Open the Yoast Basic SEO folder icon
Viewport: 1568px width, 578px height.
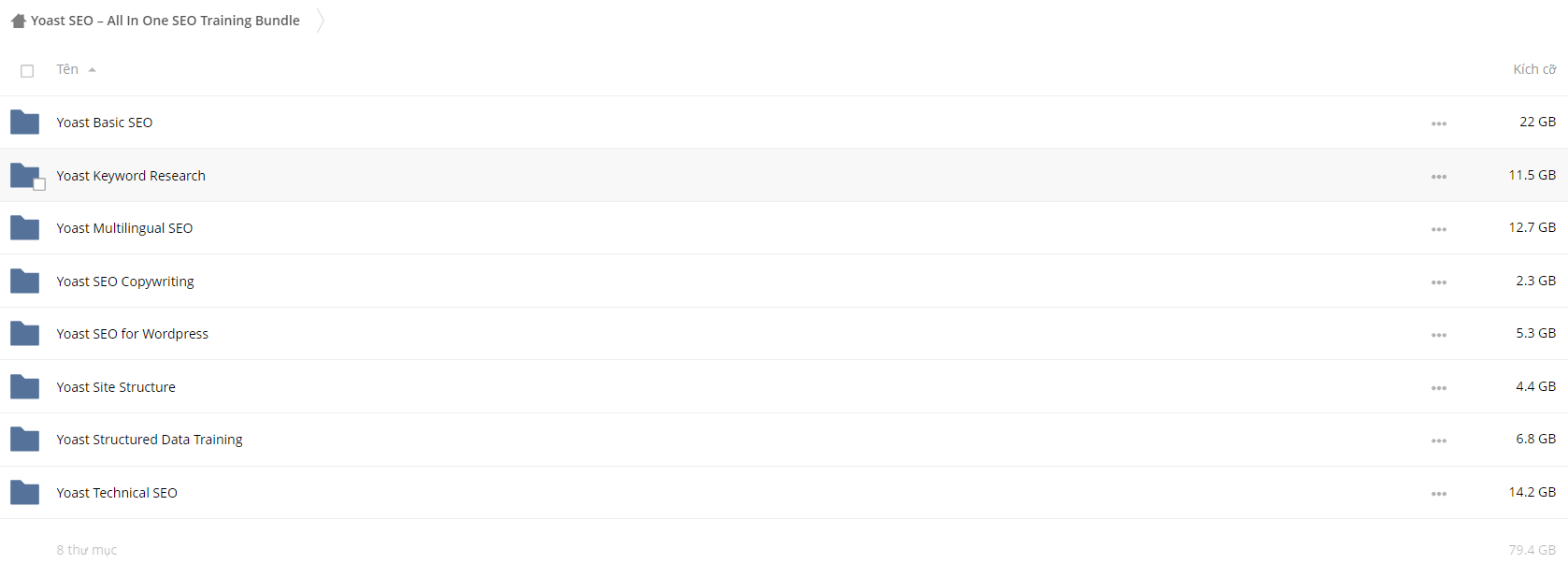[24, 123]
